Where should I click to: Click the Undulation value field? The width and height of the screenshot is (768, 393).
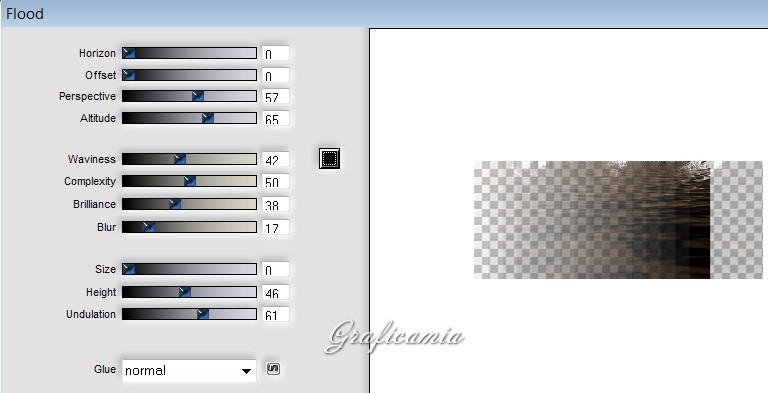tap(276, 315)
